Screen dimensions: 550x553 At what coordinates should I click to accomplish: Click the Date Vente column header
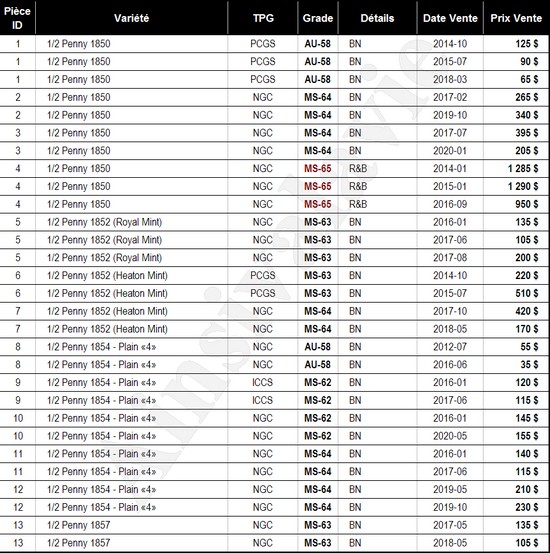pos(450,18)
